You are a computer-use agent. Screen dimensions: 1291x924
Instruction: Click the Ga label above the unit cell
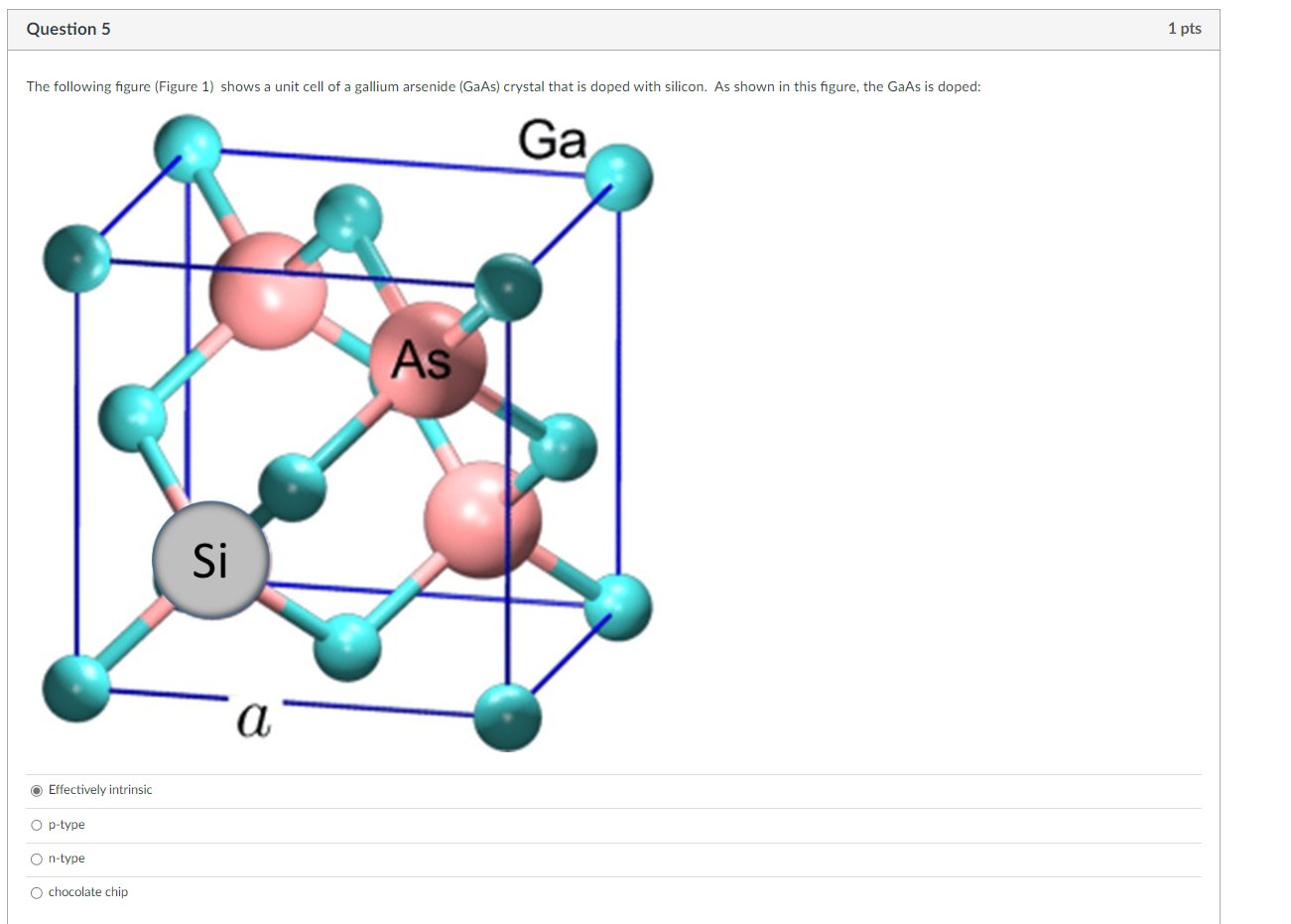click(x=552, y=141)
